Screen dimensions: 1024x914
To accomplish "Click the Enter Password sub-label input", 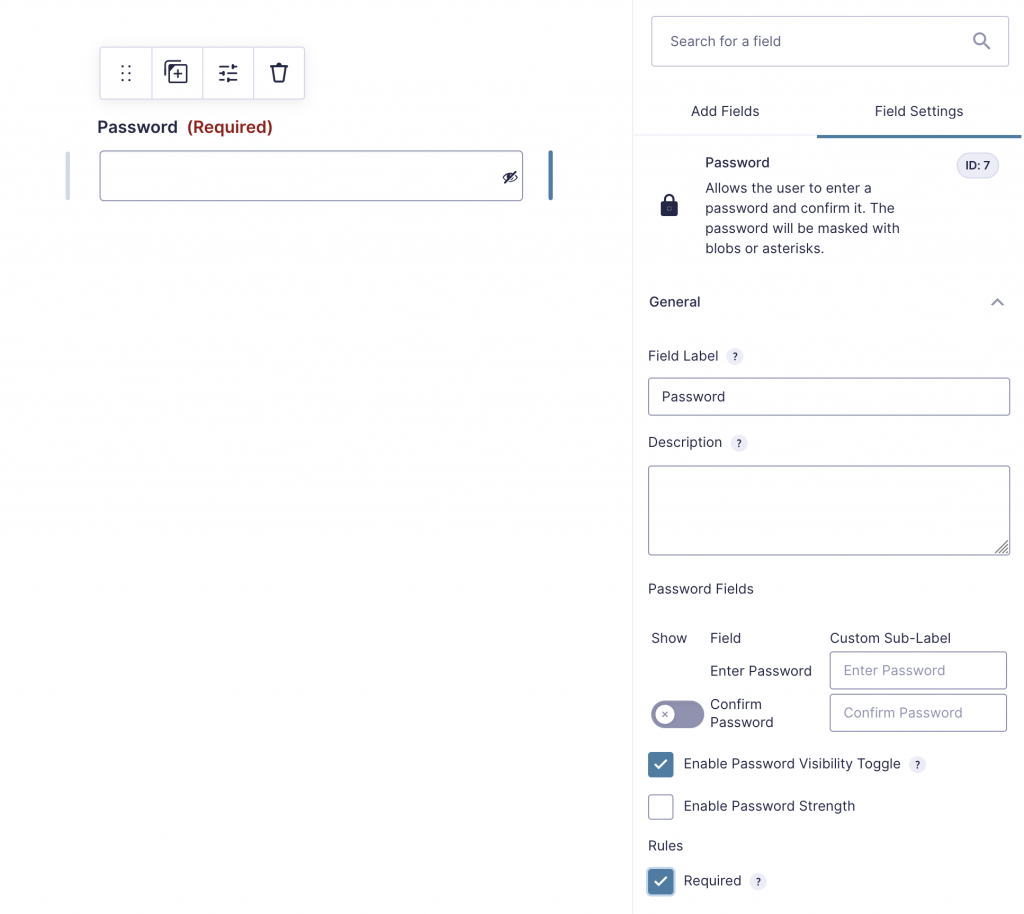I will coord(918,671).
